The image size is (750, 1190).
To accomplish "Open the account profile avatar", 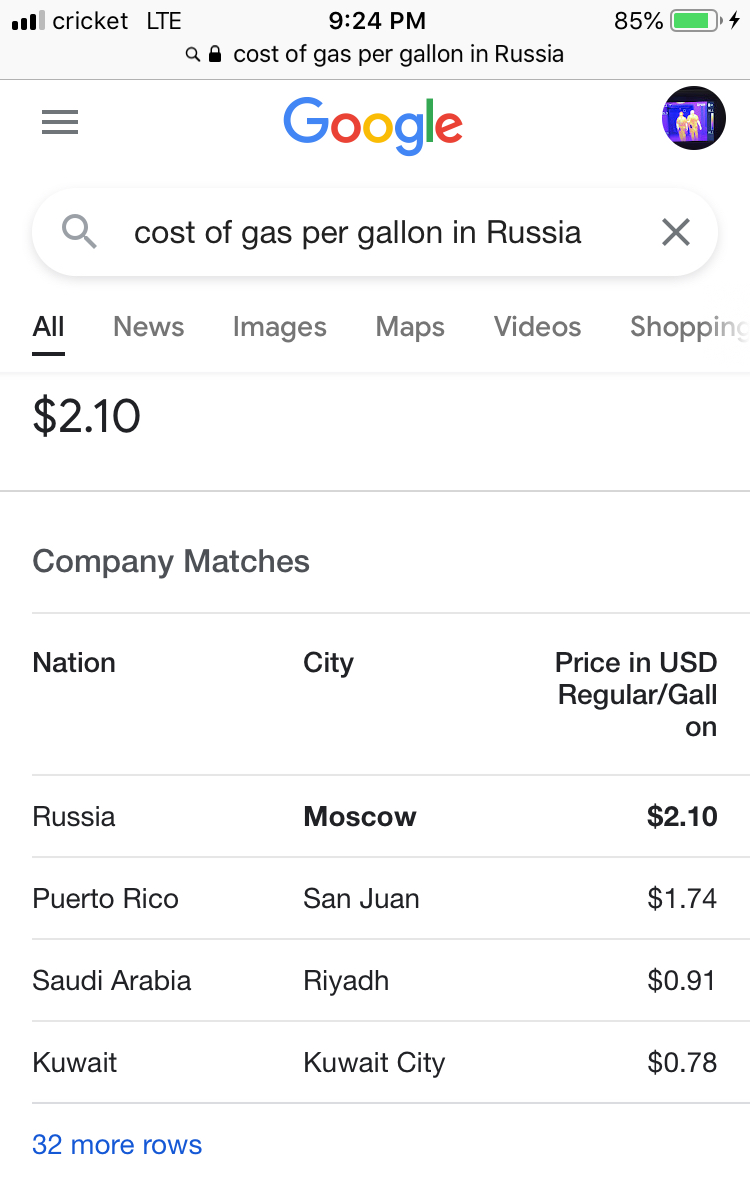I will pos(694,118).
